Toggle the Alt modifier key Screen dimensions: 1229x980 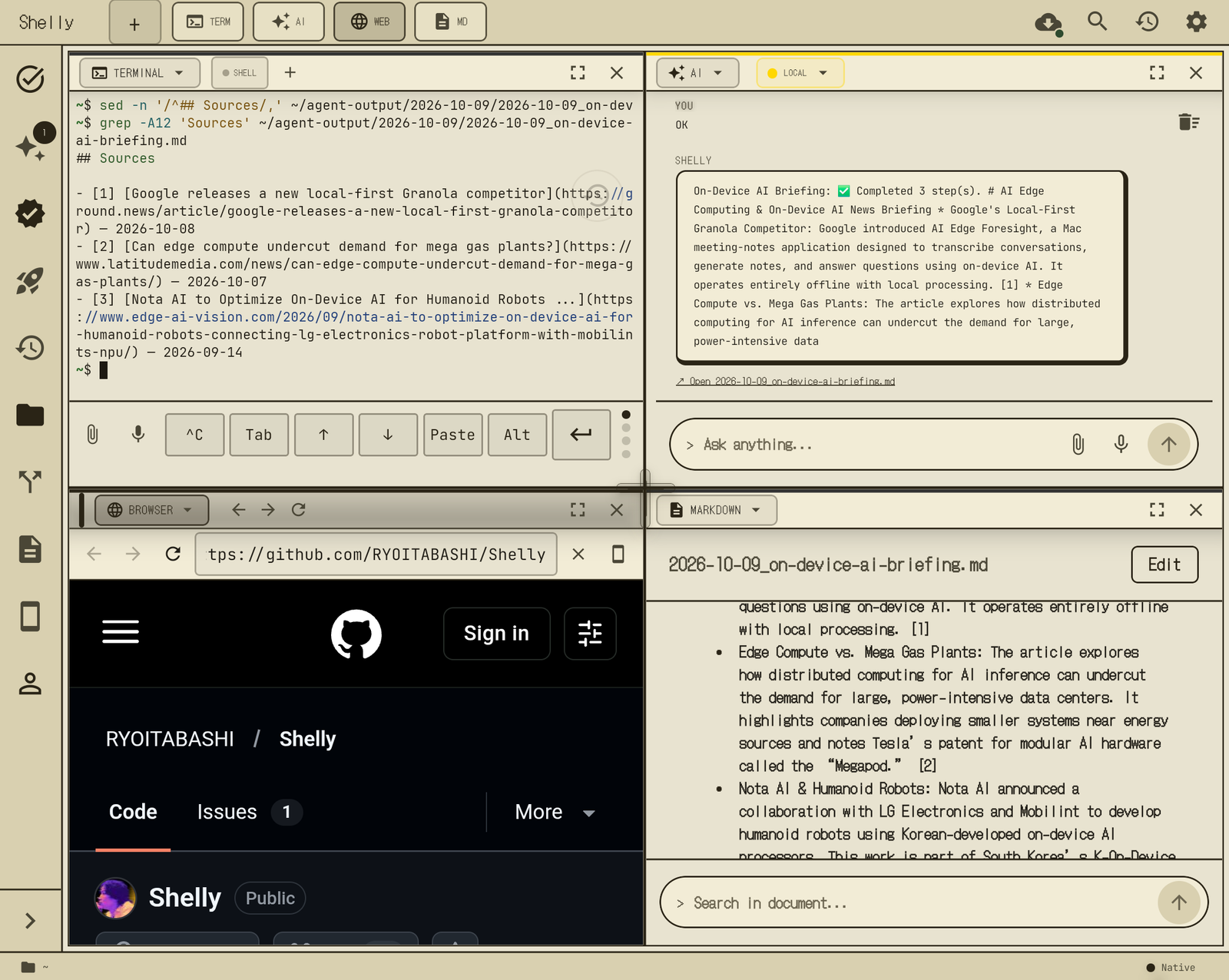click(x=517, y=435)
